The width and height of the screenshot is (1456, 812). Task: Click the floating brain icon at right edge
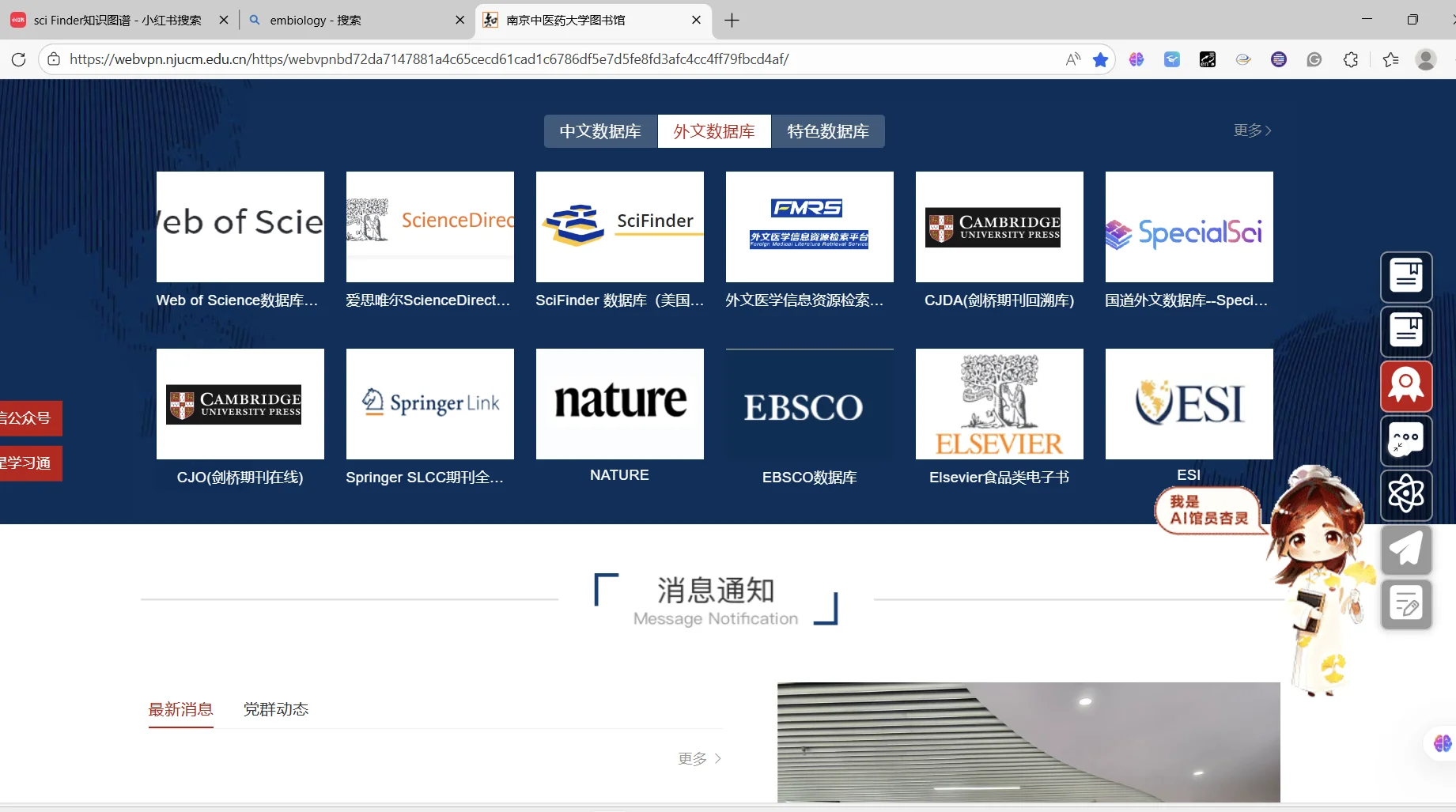point(1443,743)
